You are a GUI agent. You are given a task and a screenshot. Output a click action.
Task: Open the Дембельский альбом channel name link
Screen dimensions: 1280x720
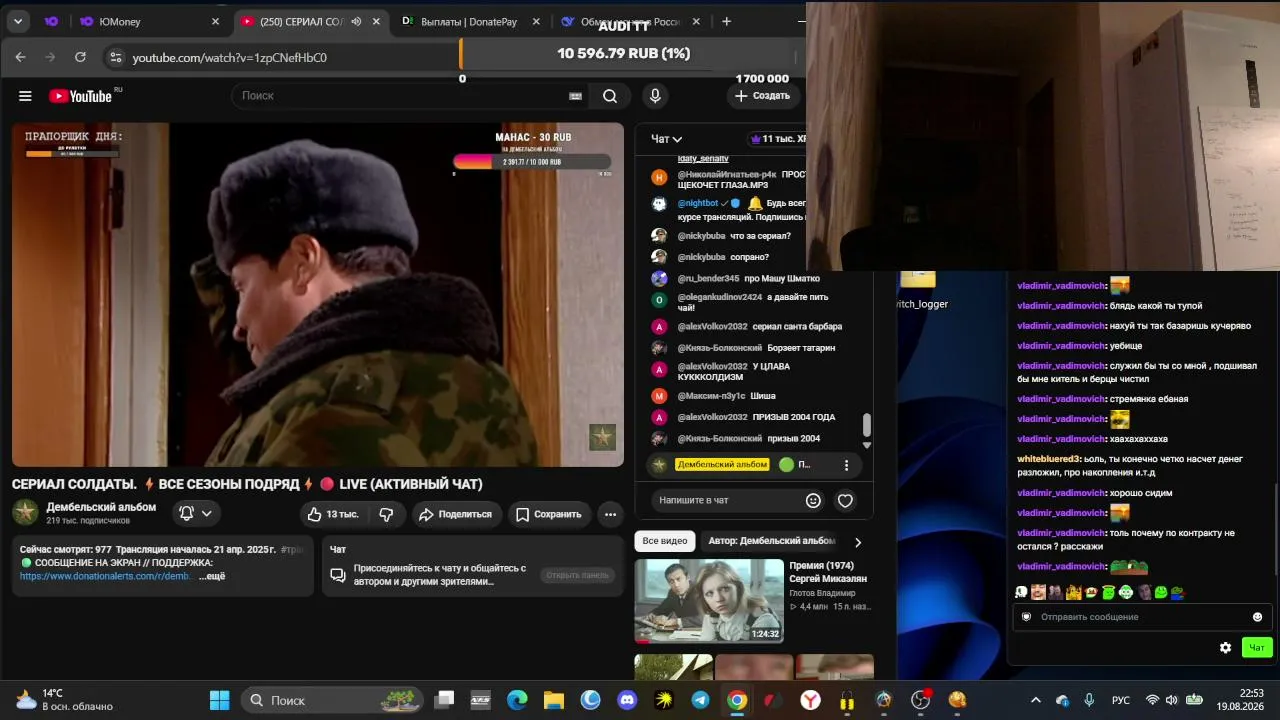pos(101,507)
